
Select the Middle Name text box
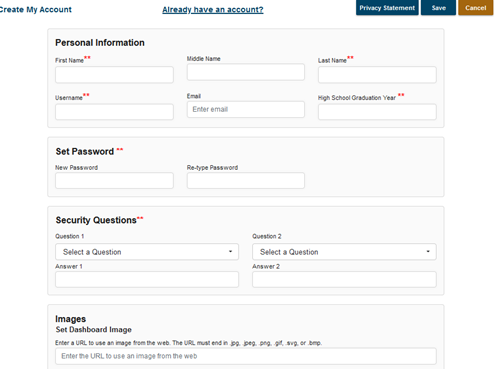246,72
